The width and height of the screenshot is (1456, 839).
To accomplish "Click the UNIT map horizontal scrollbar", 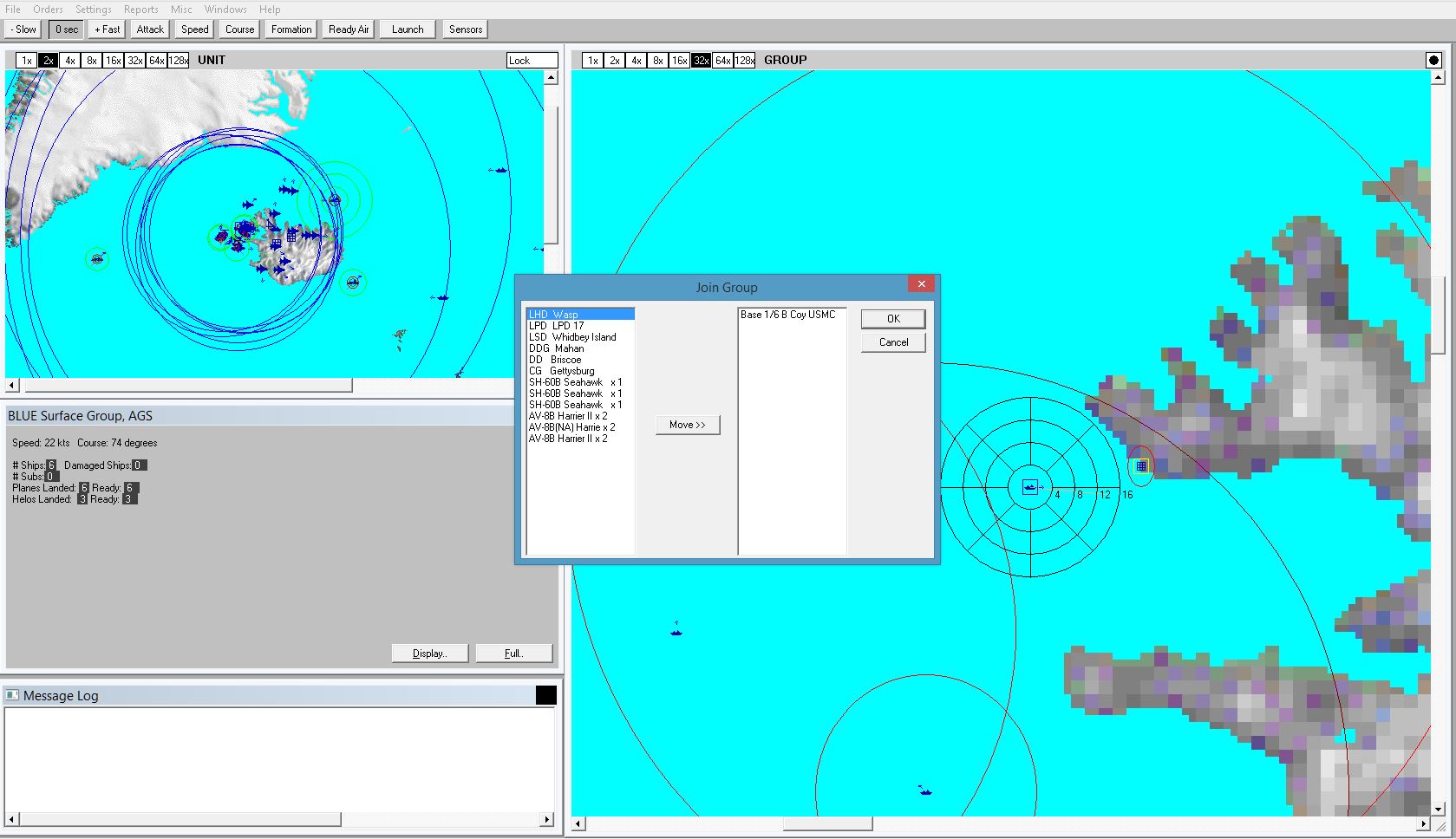I will click(187, 385).
